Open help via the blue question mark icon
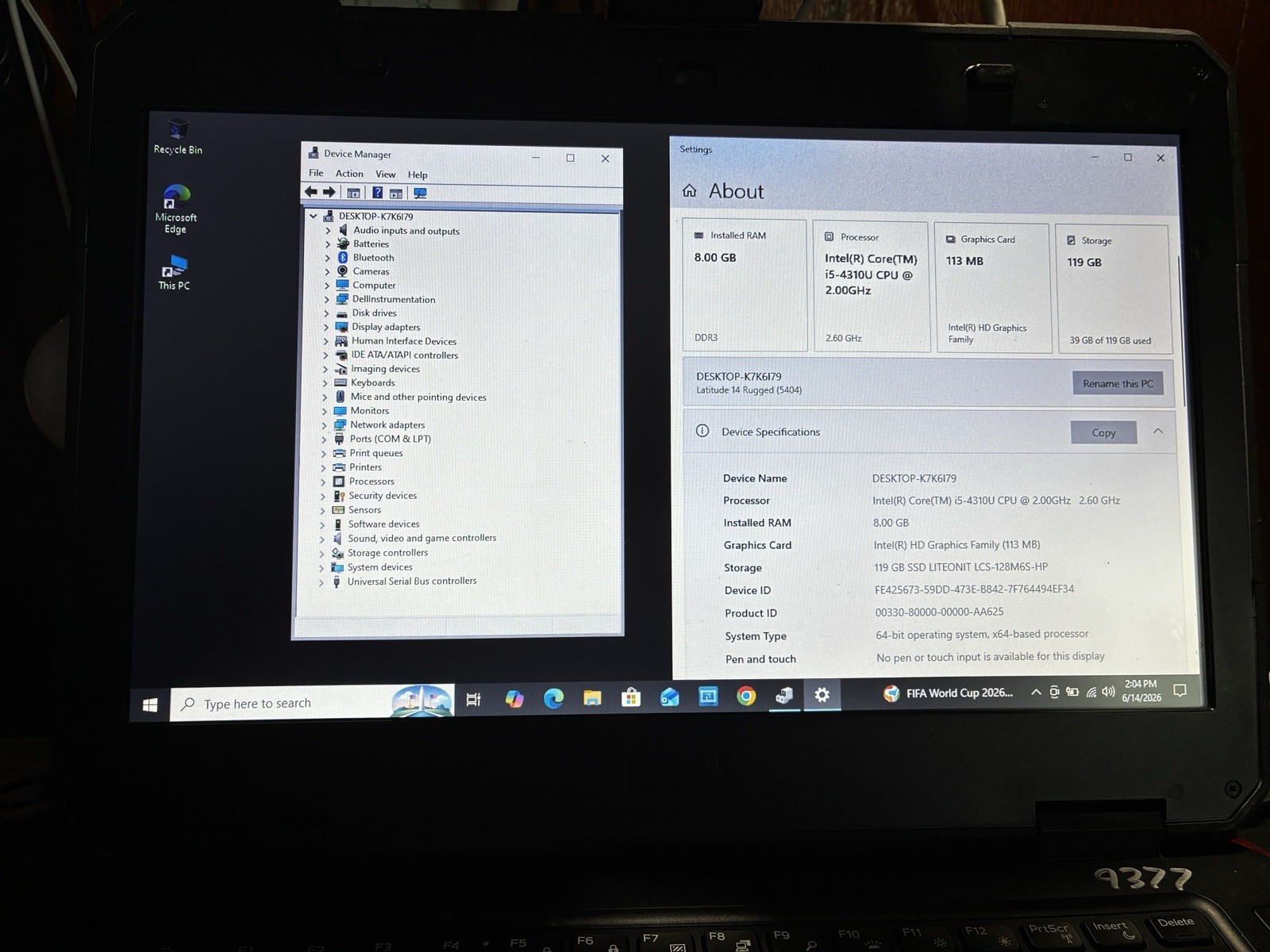1270x952 pixels. click(x=378, y=193)
